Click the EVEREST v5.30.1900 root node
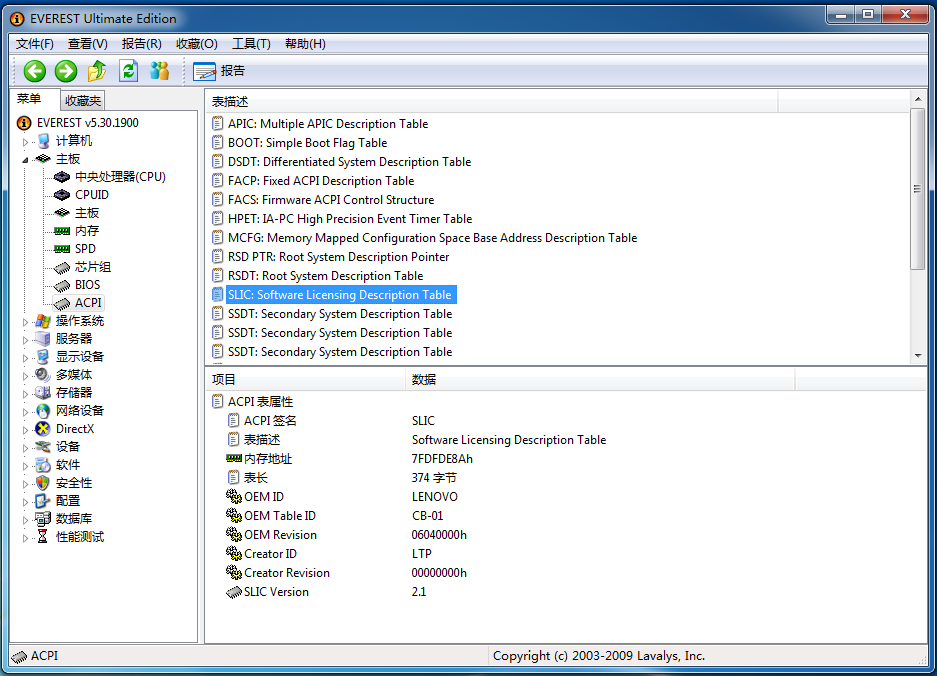 [x=87, y=123]
